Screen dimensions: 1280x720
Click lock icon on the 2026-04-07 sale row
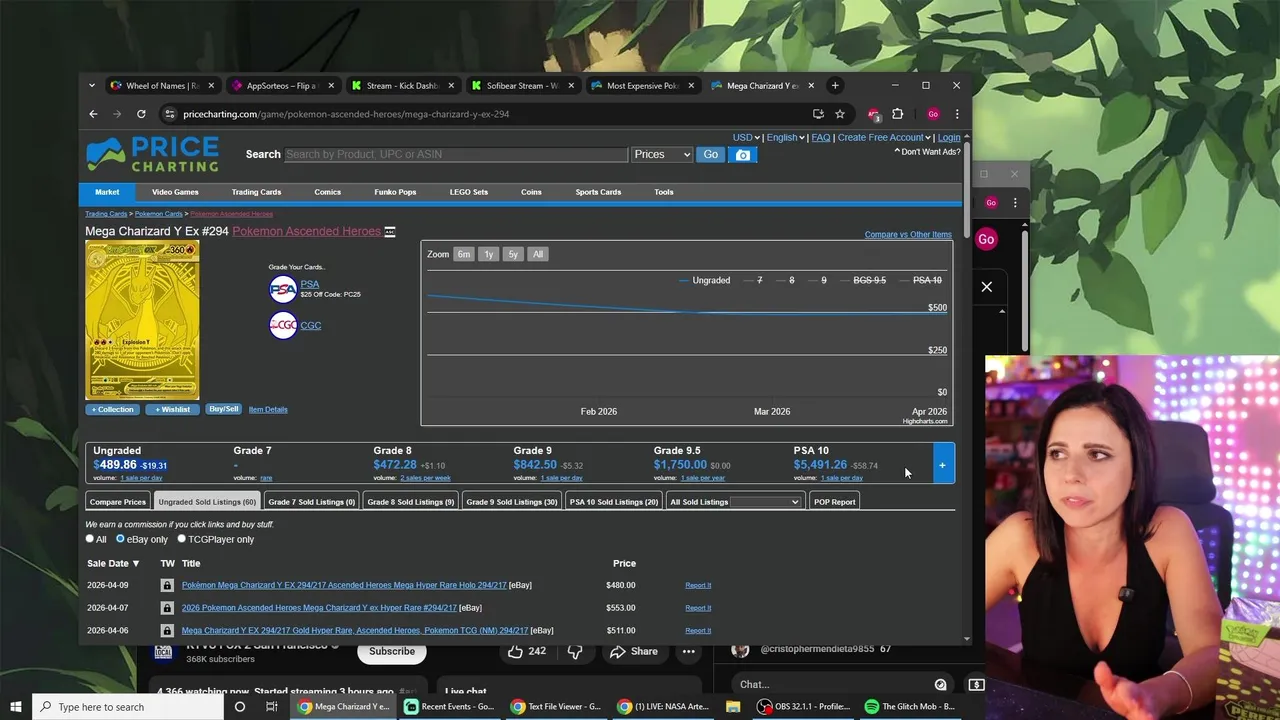(167, 607)
